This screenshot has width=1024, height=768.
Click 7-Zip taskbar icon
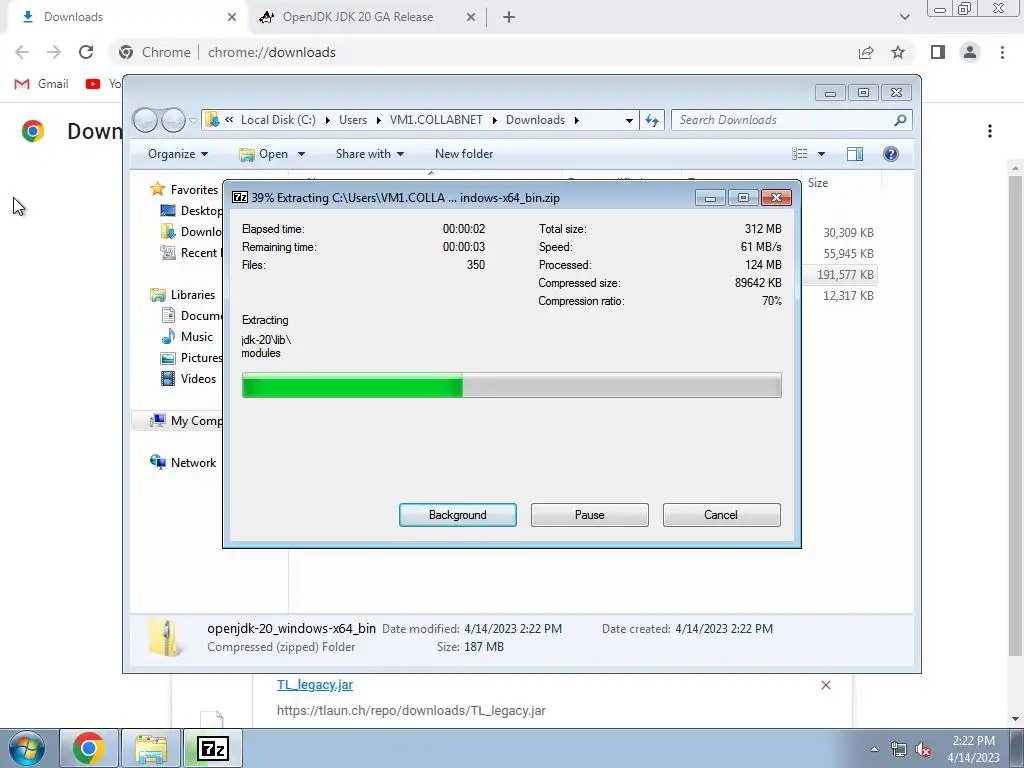click(x=213, y=748)
